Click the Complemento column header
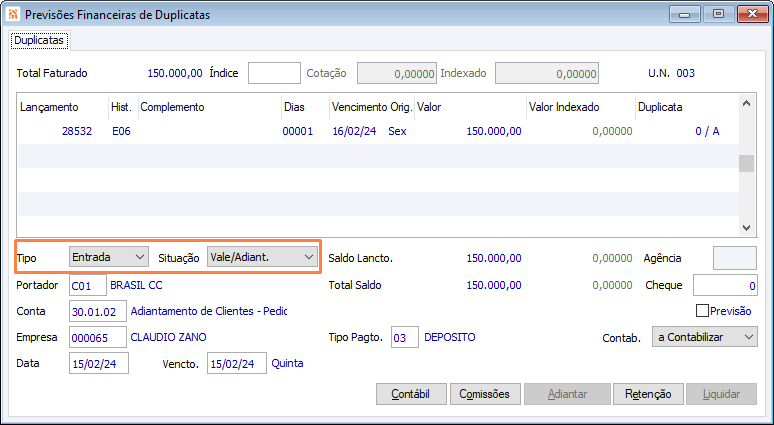Image resolution: width=774 pixels, height=425 pixels. pyautogui.click(x=210, y=107)
